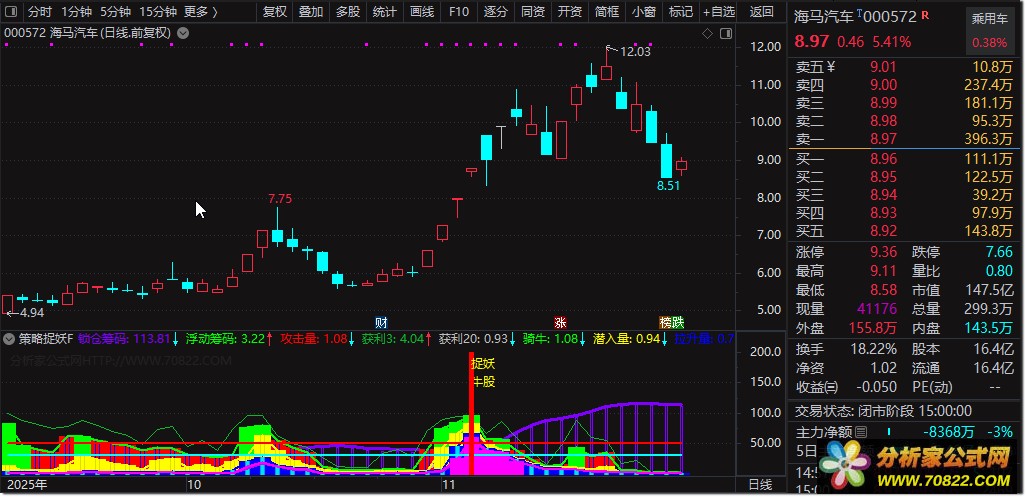The width and height of the screenshot is (1027, 497).
Task: Click the 换手 18.22% value
Action: 874,350
